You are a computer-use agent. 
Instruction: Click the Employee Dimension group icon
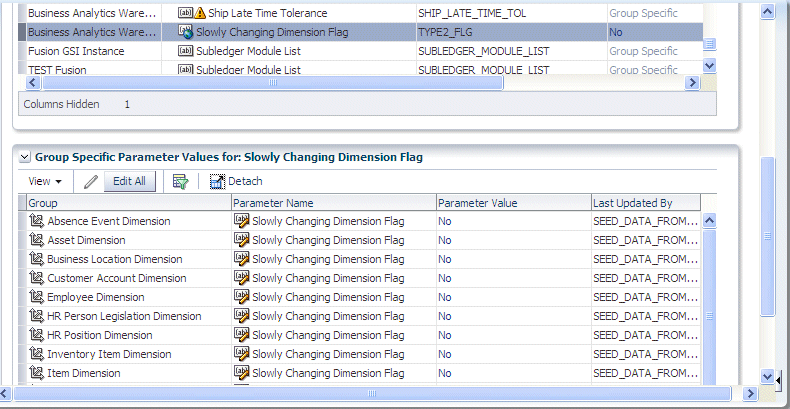pyautogui.click(x=37, y=297)
